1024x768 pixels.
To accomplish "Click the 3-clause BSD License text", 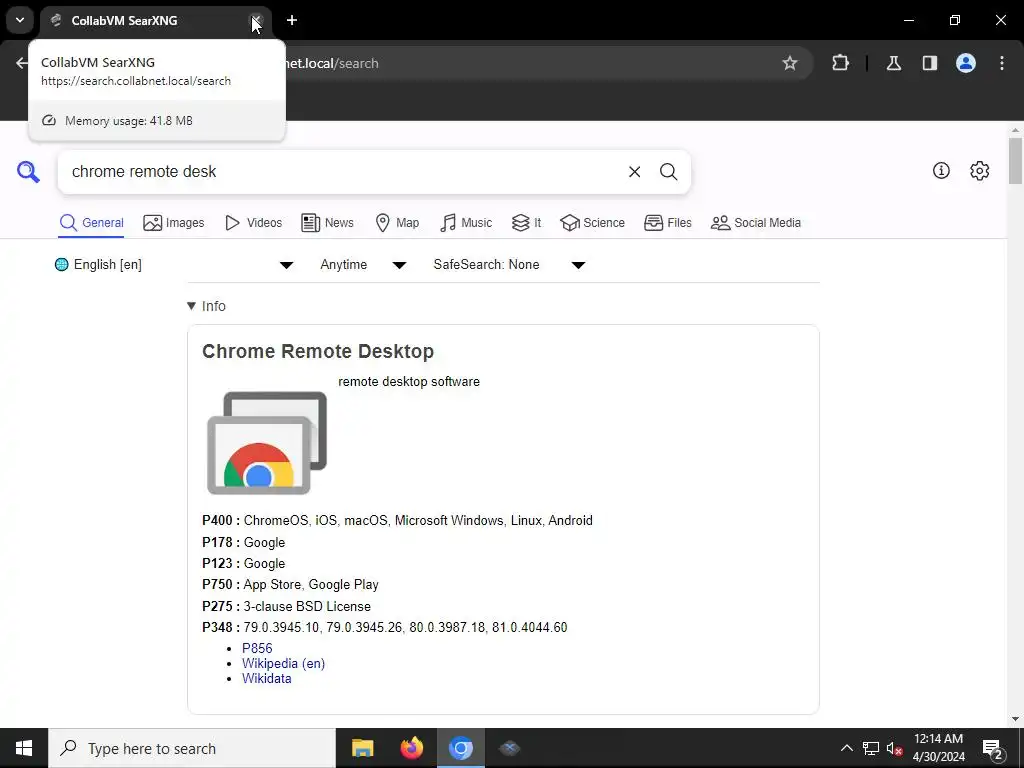I will pyautogui.click(x=307, y=606).
